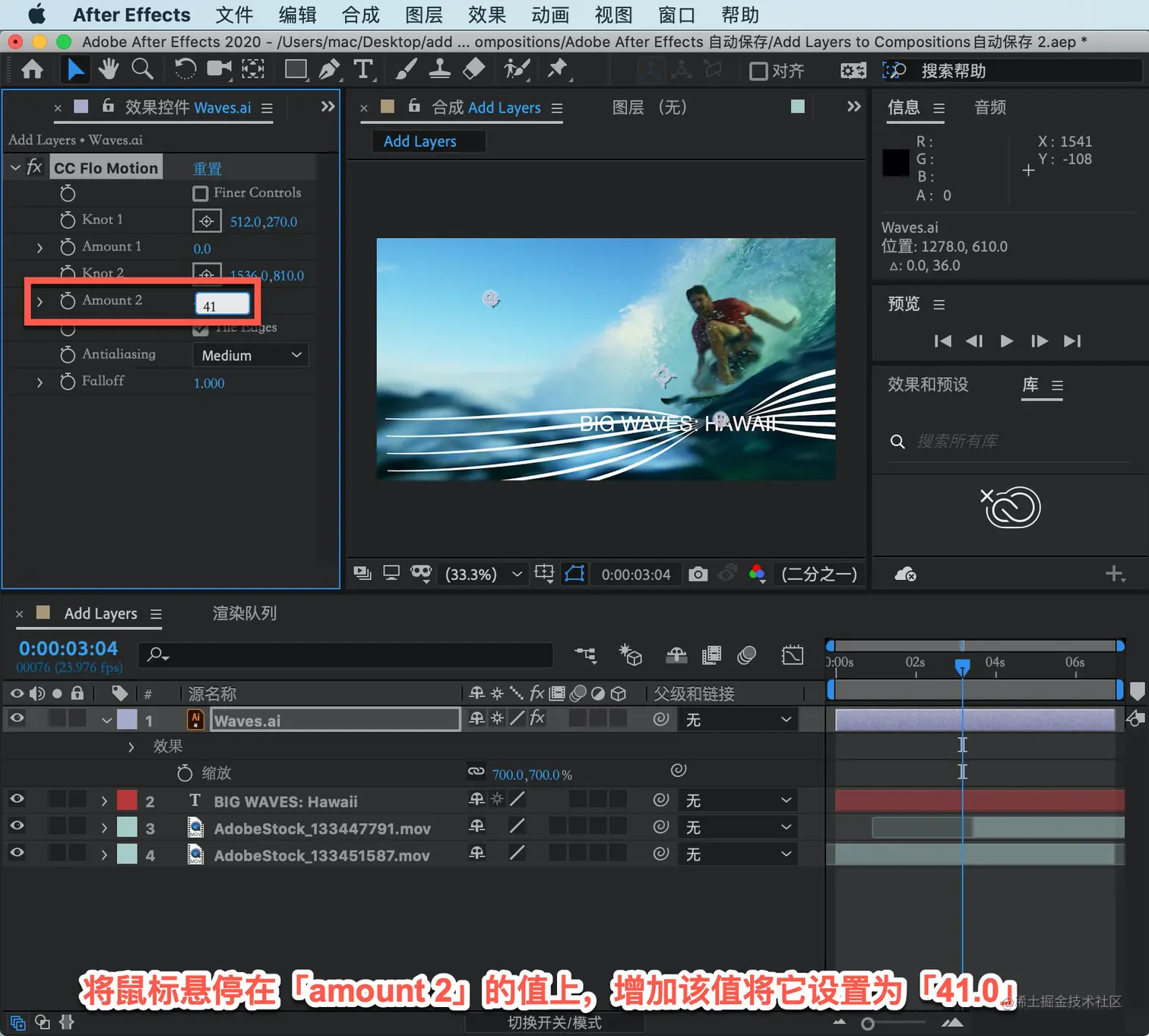Select the Brush tool
The width and height of the screenshot is (1149, 1036).
(406, 70)
